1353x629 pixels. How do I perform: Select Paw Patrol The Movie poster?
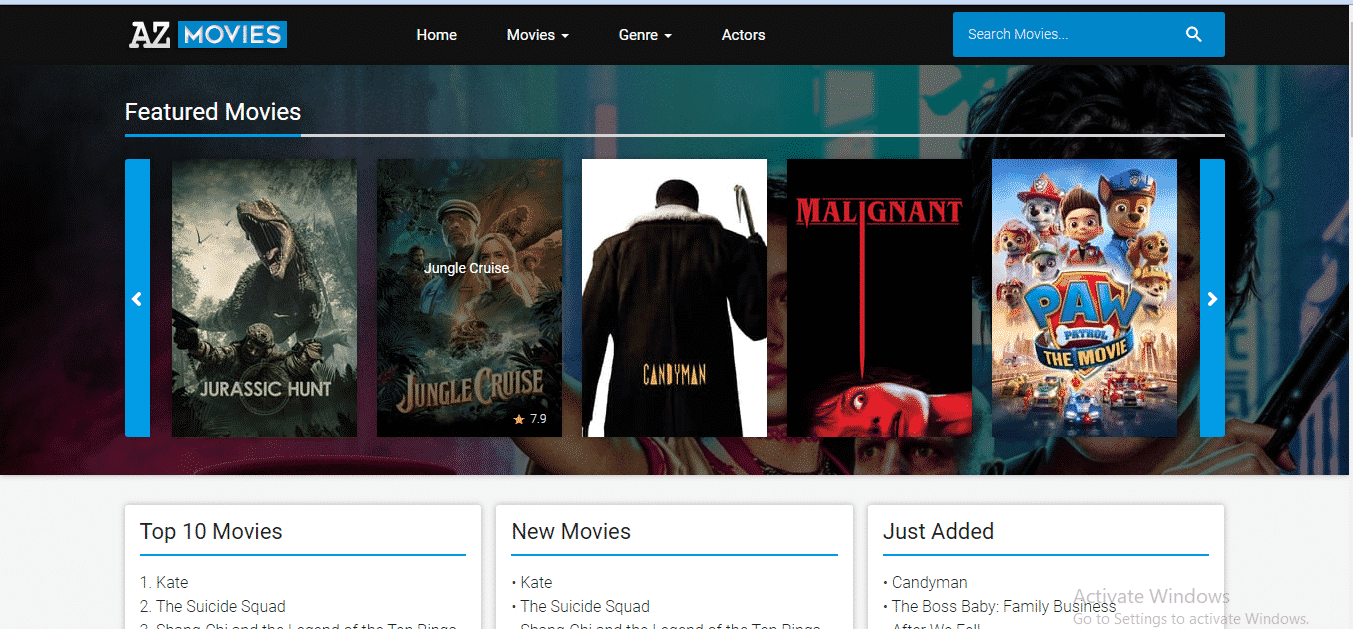[x=1084, y=298]
